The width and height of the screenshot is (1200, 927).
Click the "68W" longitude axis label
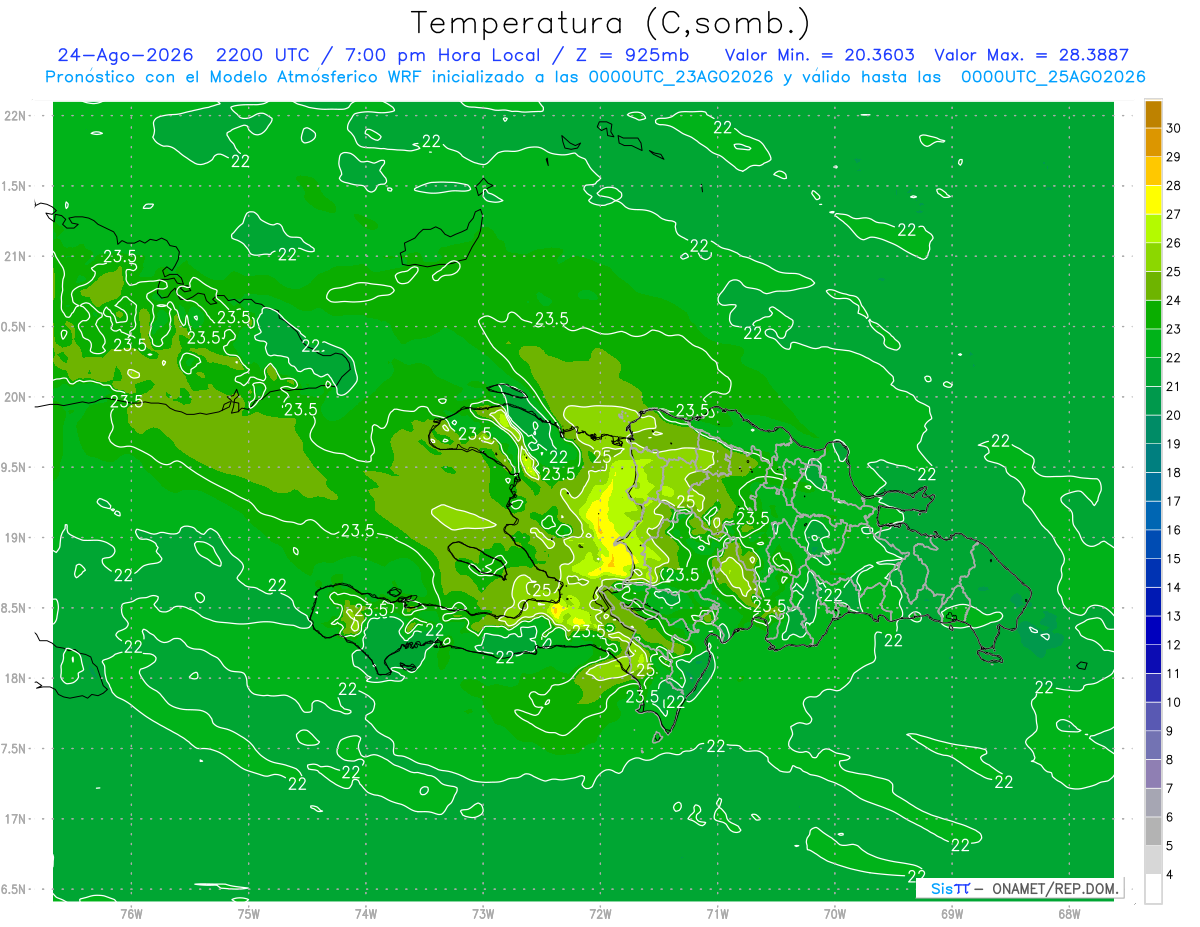coord(1069,914)
